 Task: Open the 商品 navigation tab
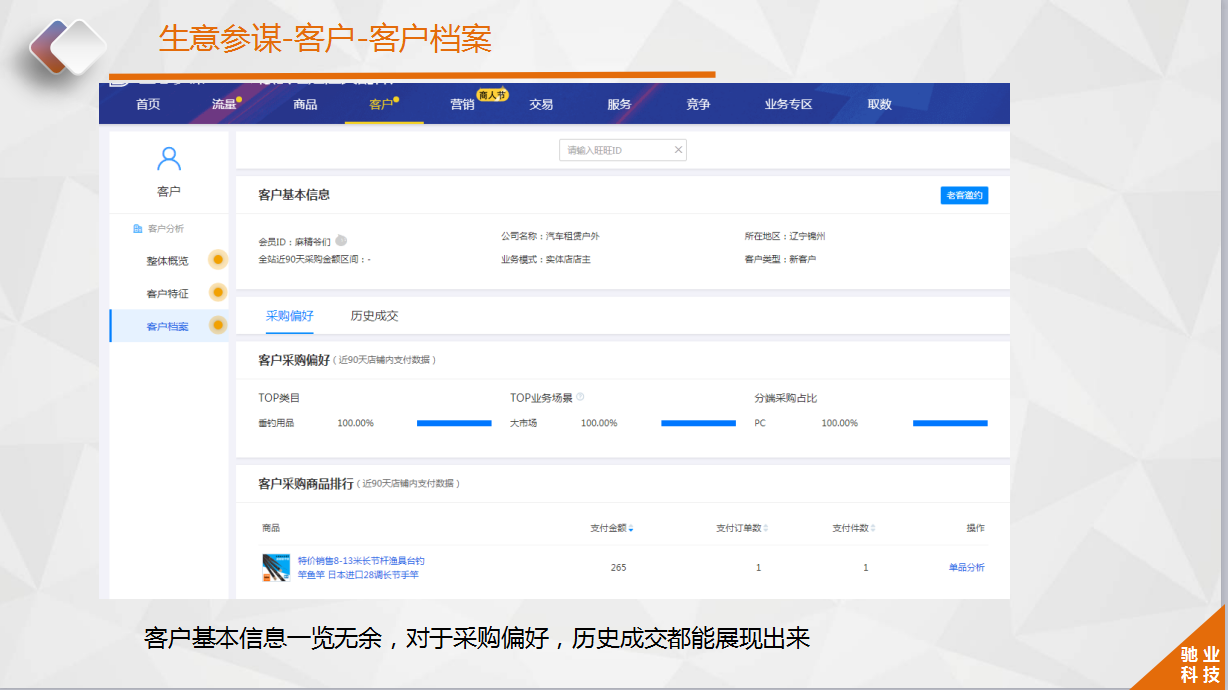pos(305,104)
